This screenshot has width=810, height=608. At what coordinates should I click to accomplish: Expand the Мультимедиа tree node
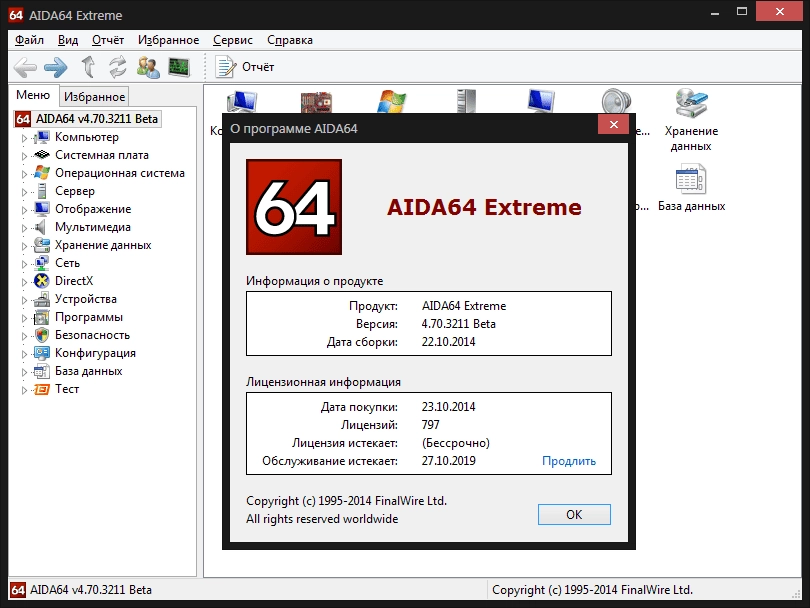tap(24, 228)
